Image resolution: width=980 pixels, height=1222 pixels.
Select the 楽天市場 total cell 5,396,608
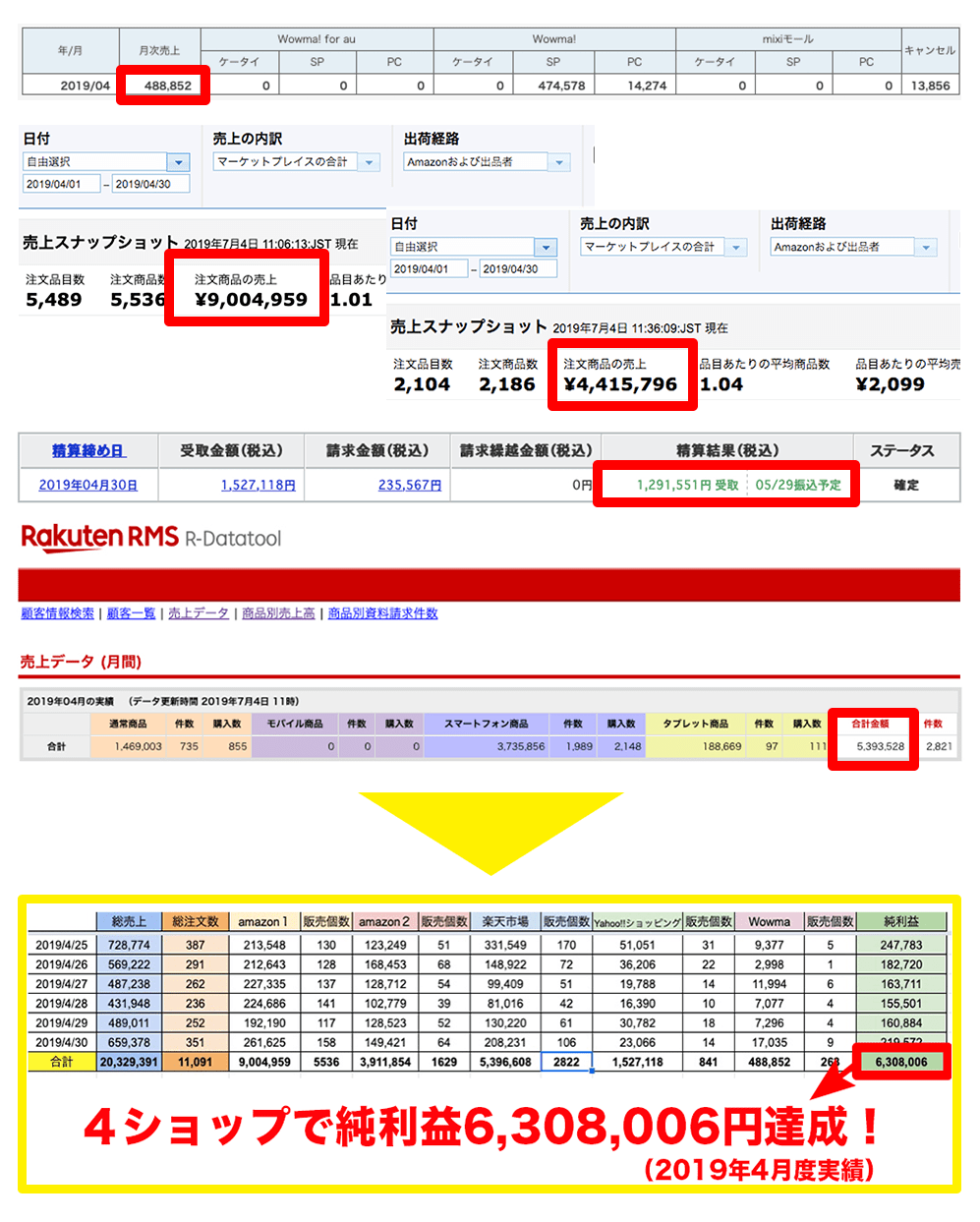pyautogui.click(x=505, y=1062)
